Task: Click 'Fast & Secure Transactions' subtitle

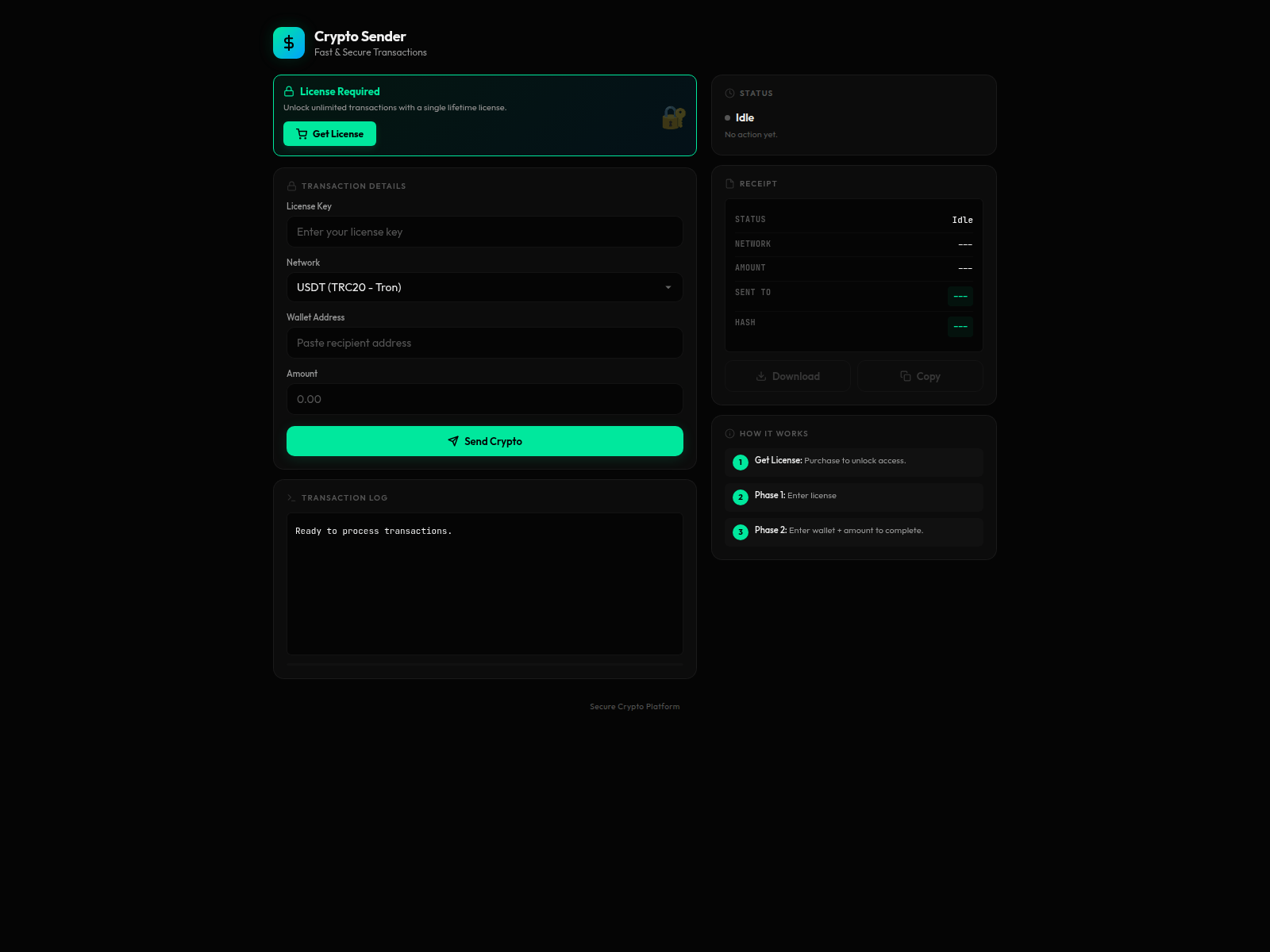Action: pos(371,52)
